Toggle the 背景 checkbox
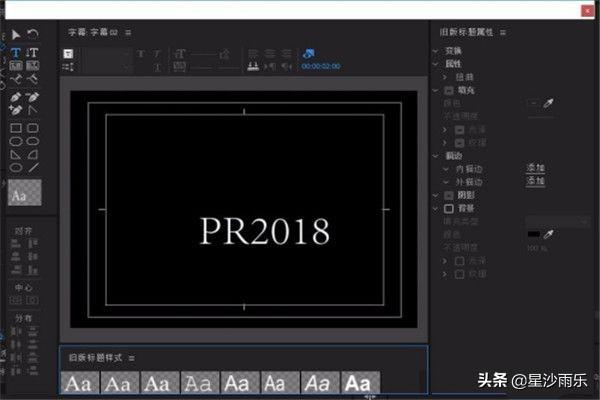 point(449,209)
